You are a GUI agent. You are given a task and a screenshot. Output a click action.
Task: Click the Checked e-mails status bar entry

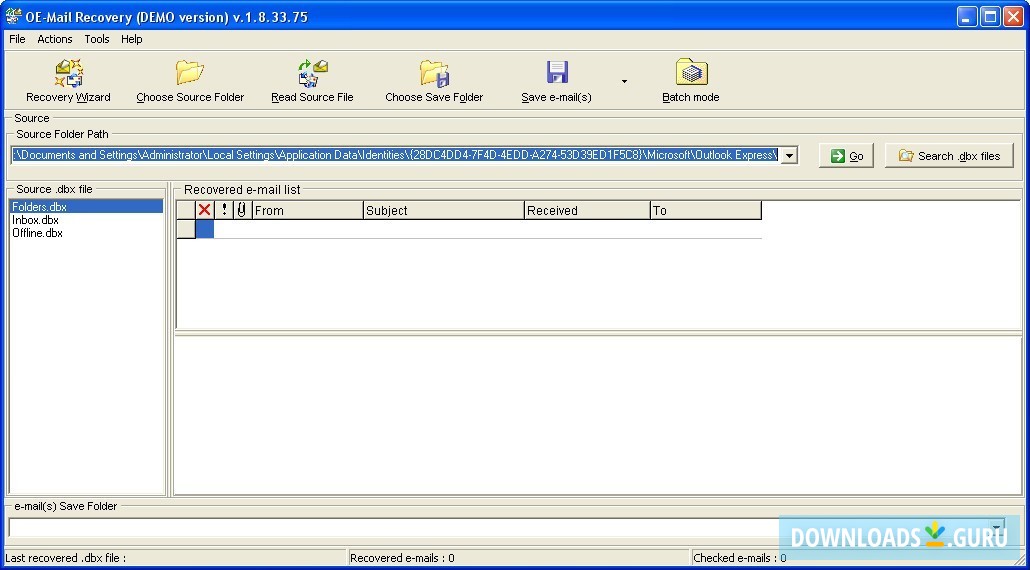740,558
